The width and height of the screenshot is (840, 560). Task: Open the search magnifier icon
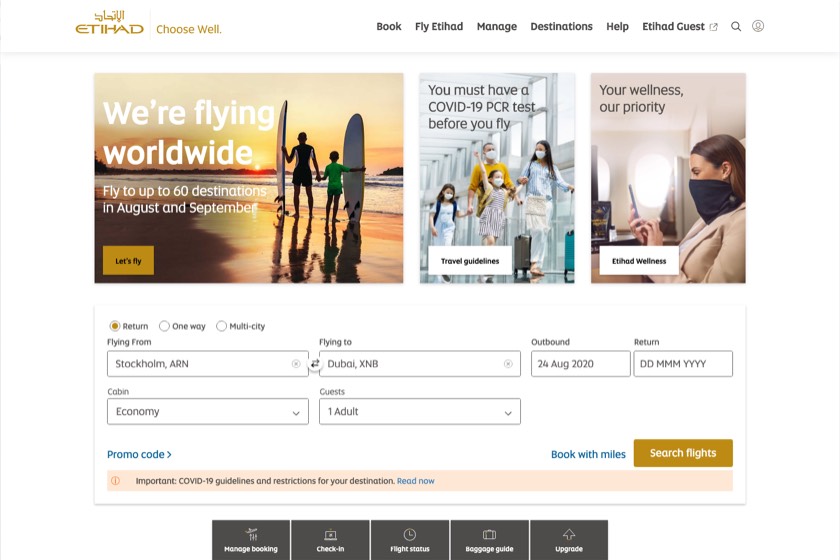[x=736, y=26]
